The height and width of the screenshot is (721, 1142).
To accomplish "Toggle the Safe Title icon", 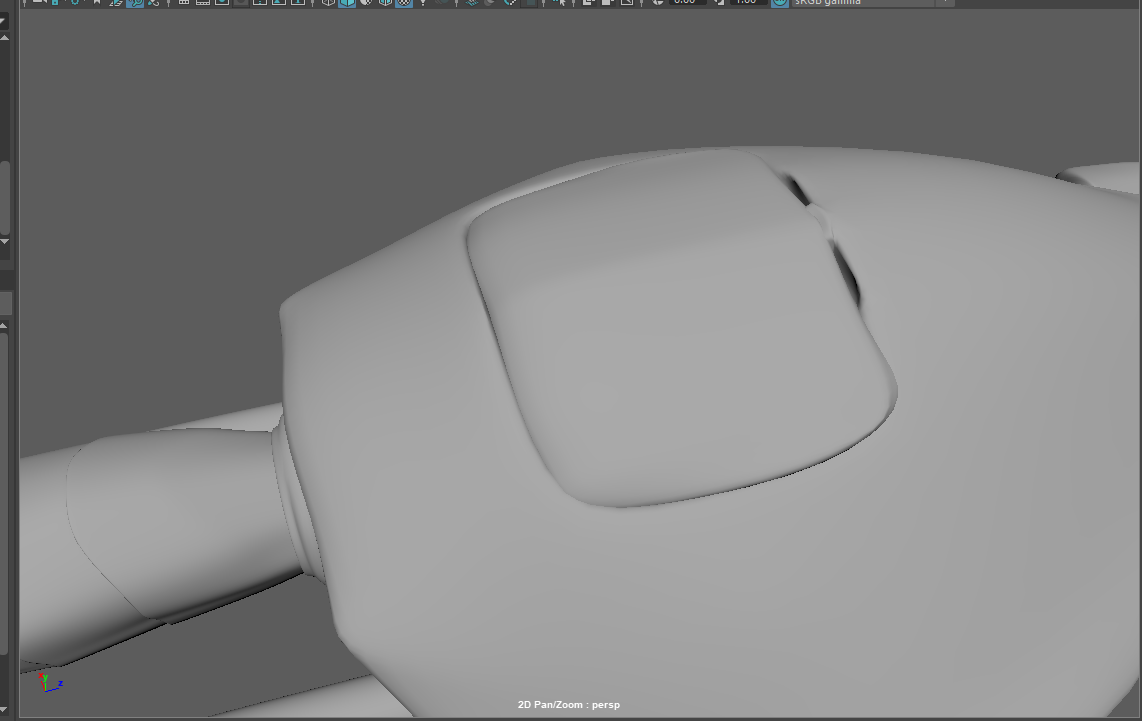I will (x=297, y=2).
